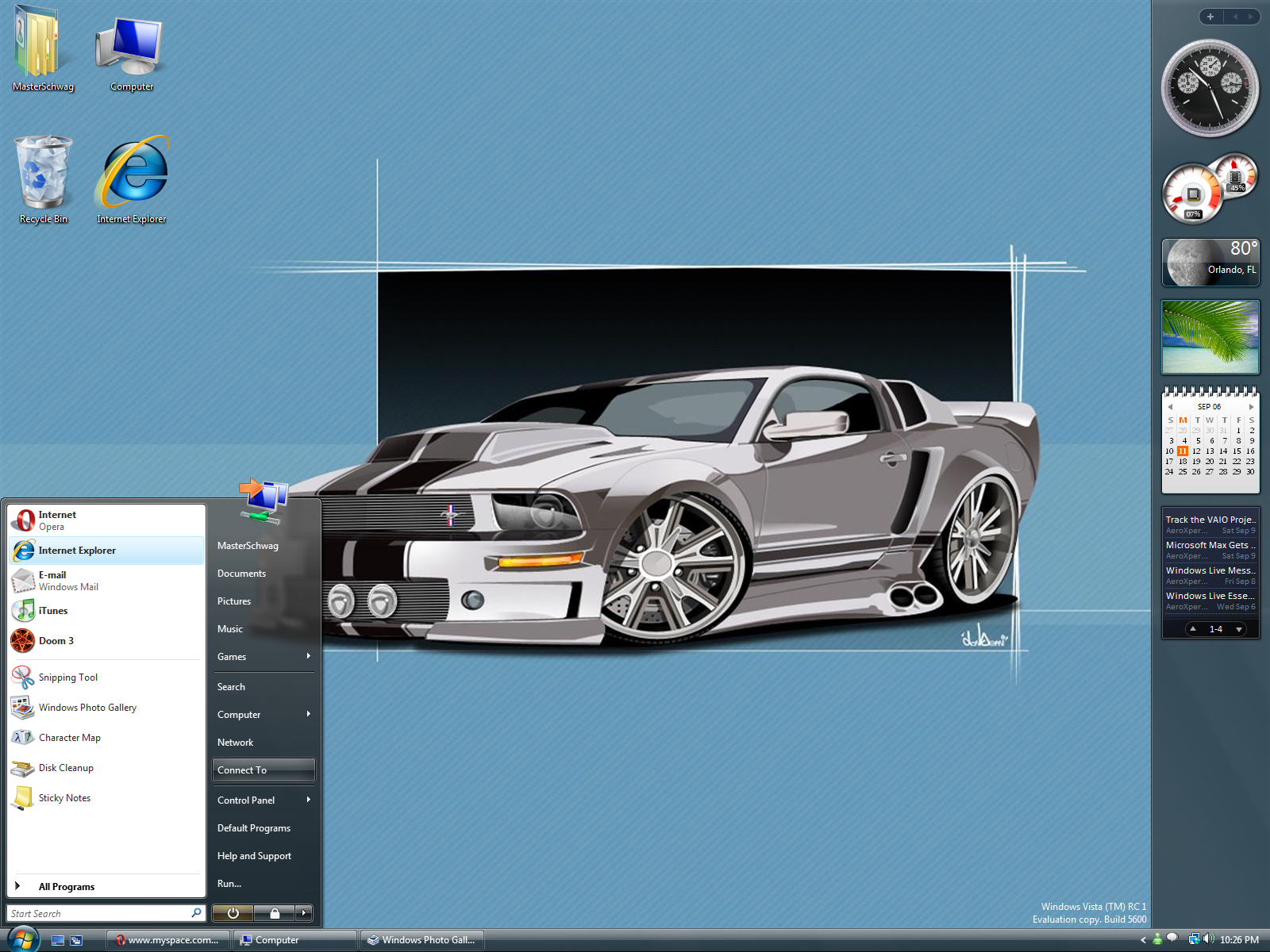Open Windows Photo Gallery from Start menu
Screen dimensions: 1270x952
(106, 708)
